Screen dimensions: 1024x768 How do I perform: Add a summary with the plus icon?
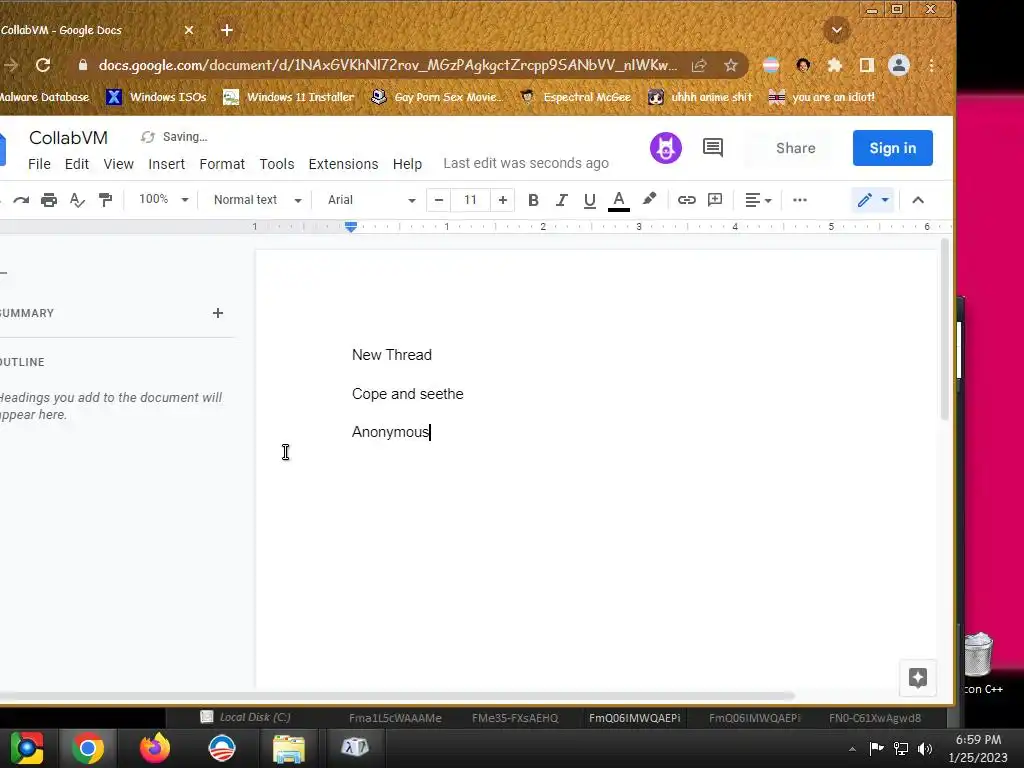click(217, 313)
